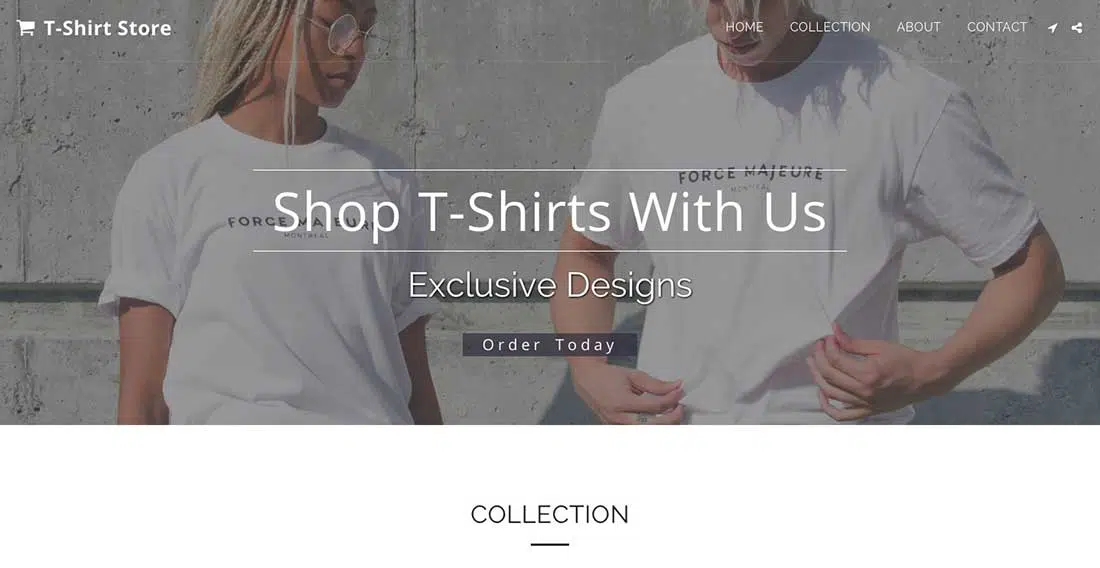The image size is (1100, 568).
Task: Click the Order Today button
Action: [550, 345]
